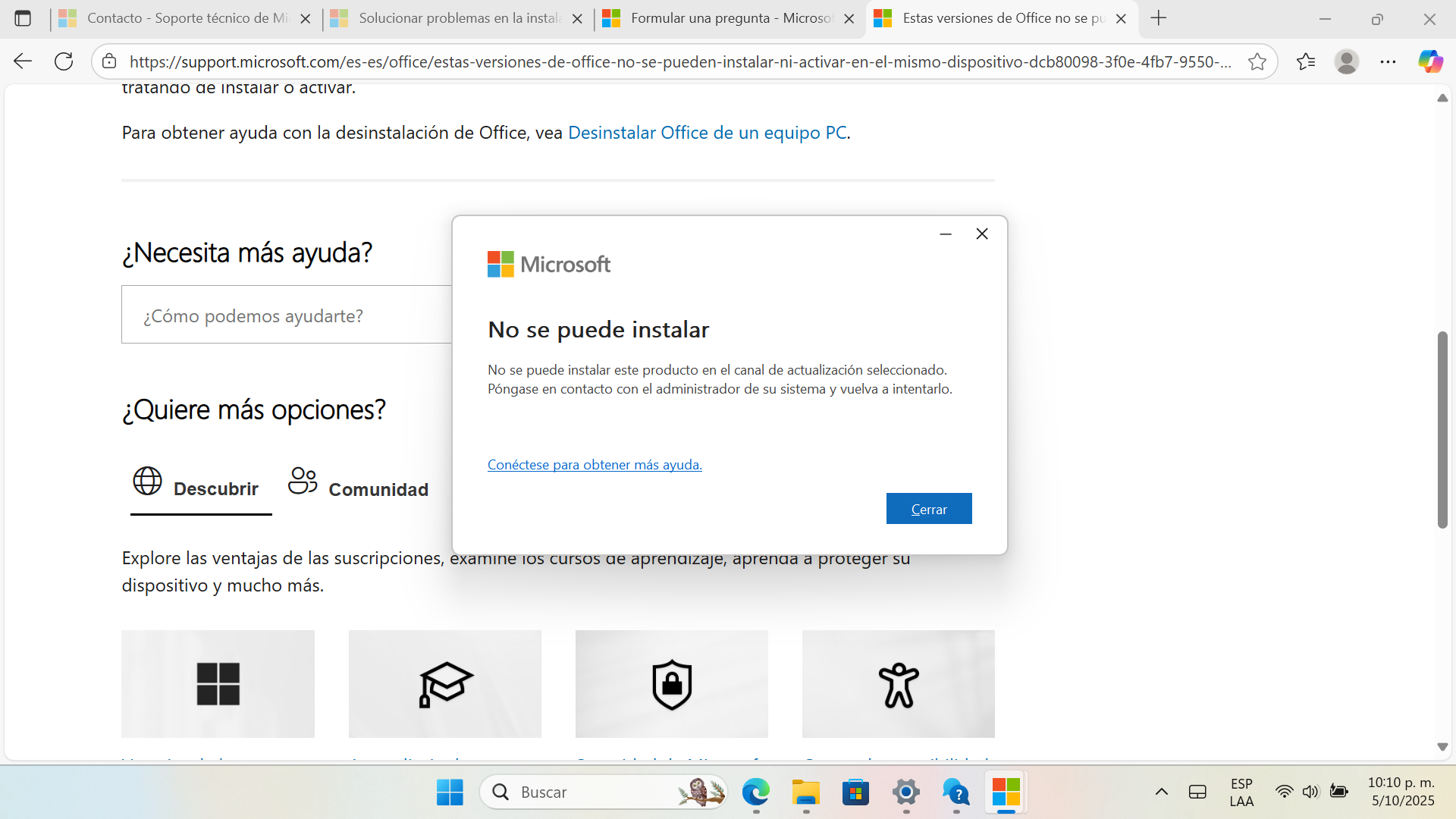This screenshot has width=1456, height=819.
Task: Open the clock and date 10:10 p. m.
Action: (1402, 792)
